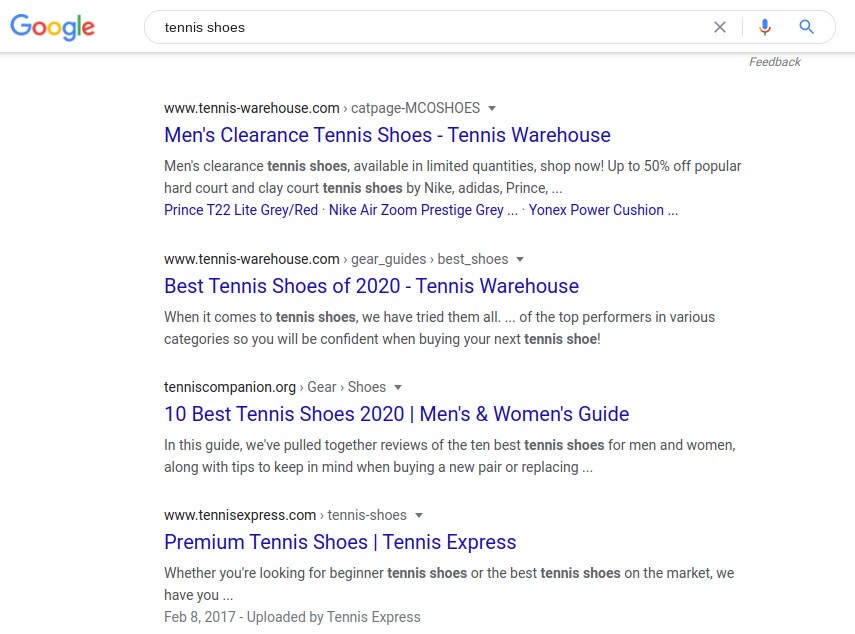Screen dimensions: 855x634
Task: Expand dropdown arrow next to catpage-MCOSHOES
Action: (492, 108)
